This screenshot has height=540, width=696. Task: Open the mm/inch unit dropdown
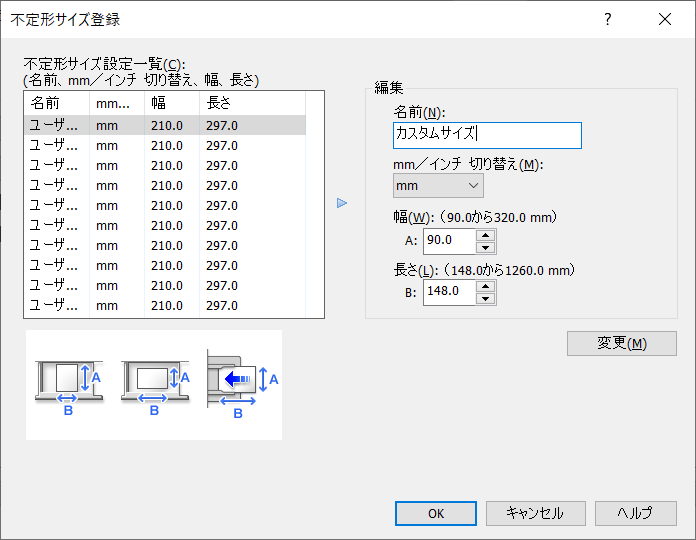tap(438, 185)
